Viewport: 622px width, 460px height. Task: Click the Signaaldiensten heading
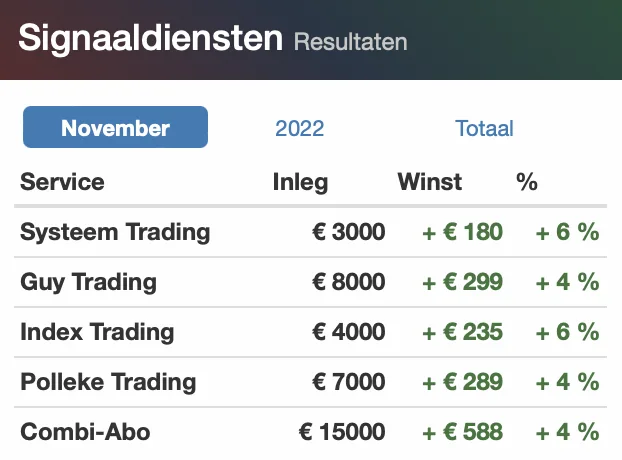coord(150,38)
